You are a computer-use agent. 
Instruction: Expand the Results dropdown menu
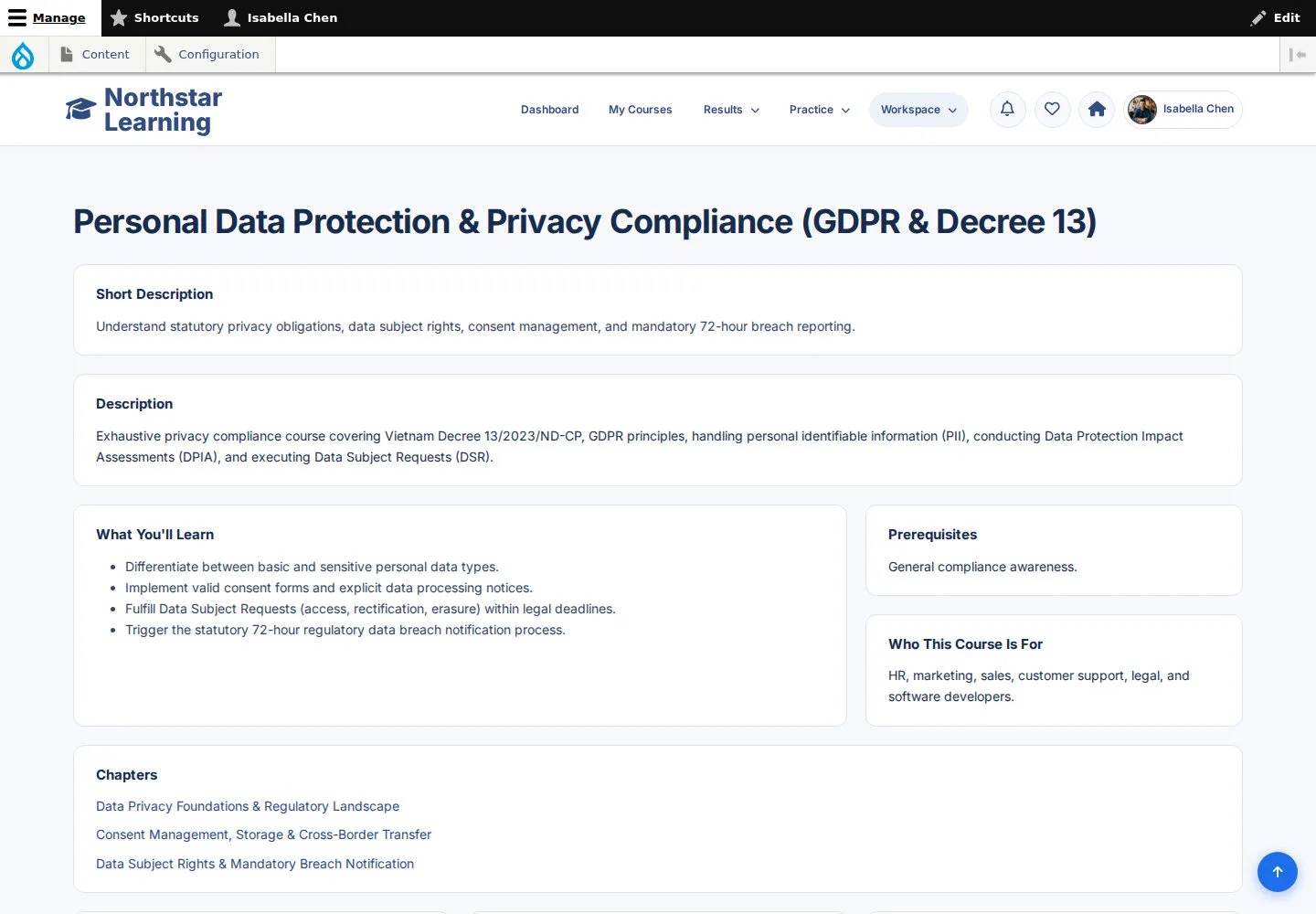(731, 110)
